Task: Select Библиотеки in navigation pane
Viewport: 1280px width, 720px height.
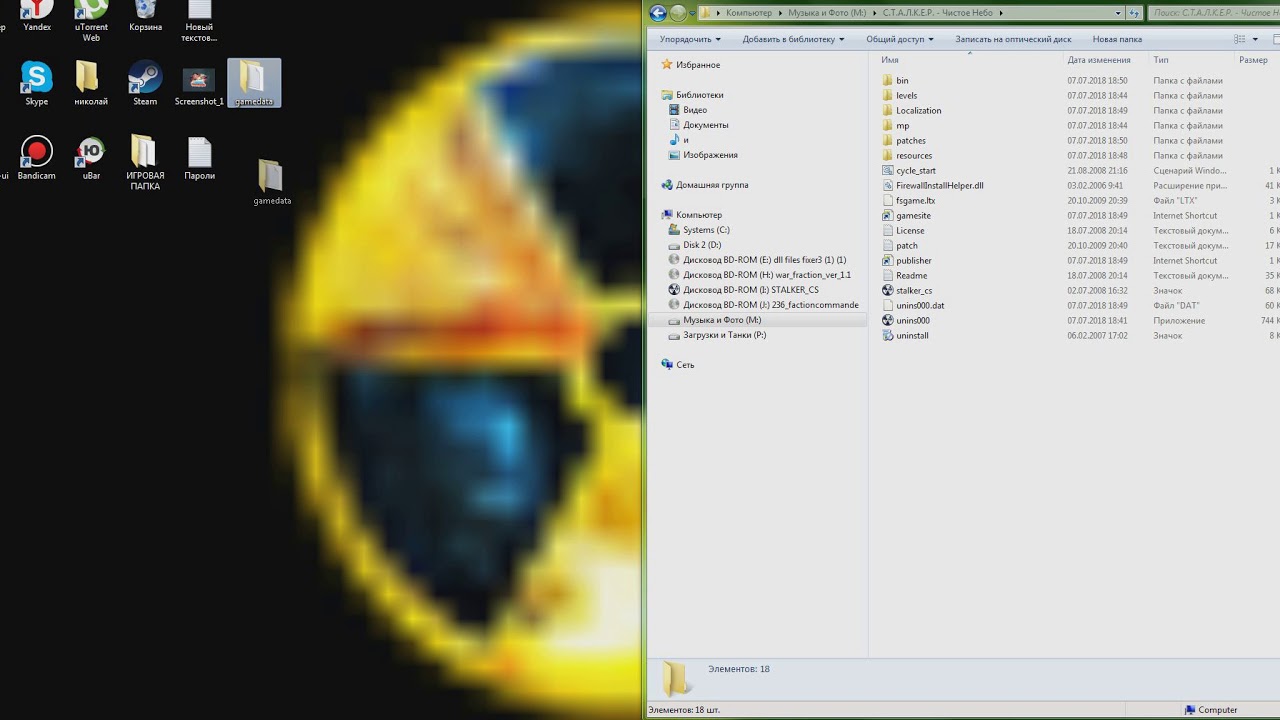Action: 692,95
